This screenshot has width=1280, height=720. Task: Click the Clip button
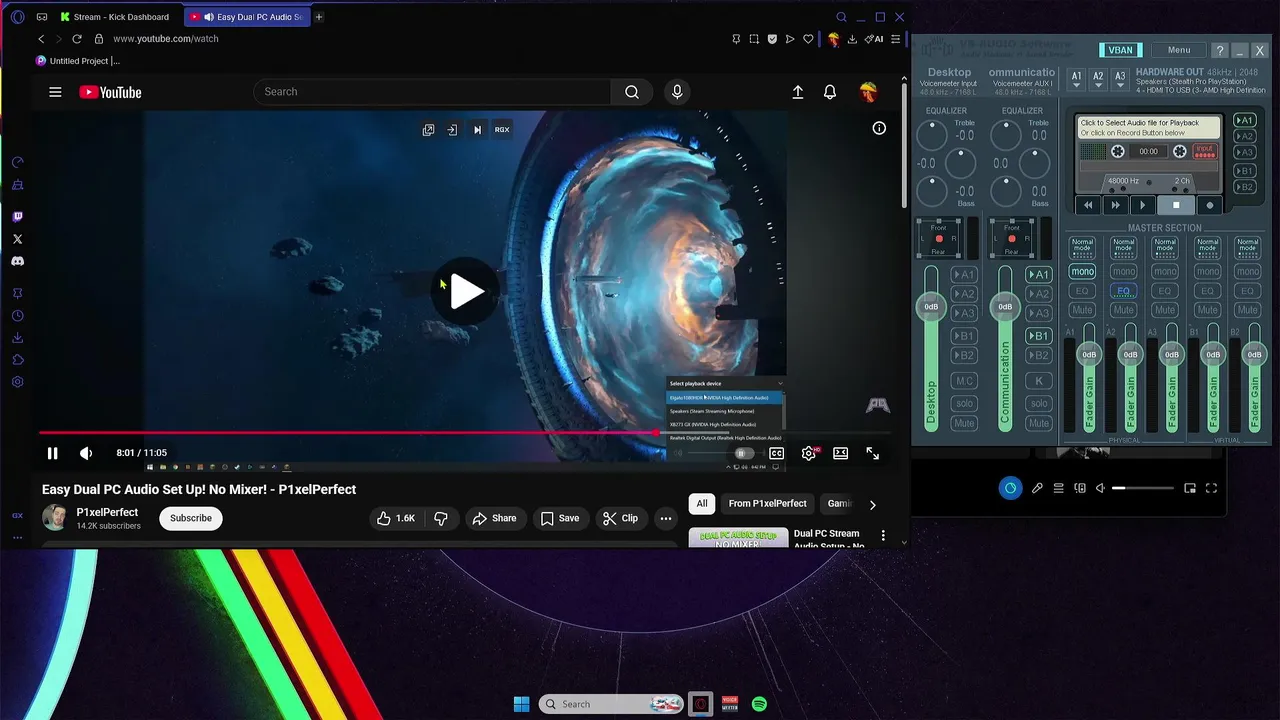[620, 518]
